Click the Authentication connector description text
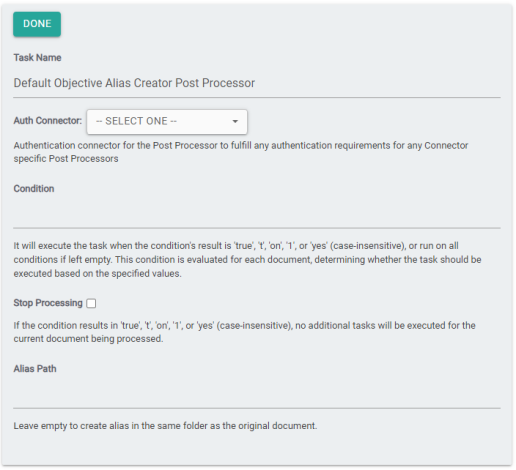 coord(241,152)
